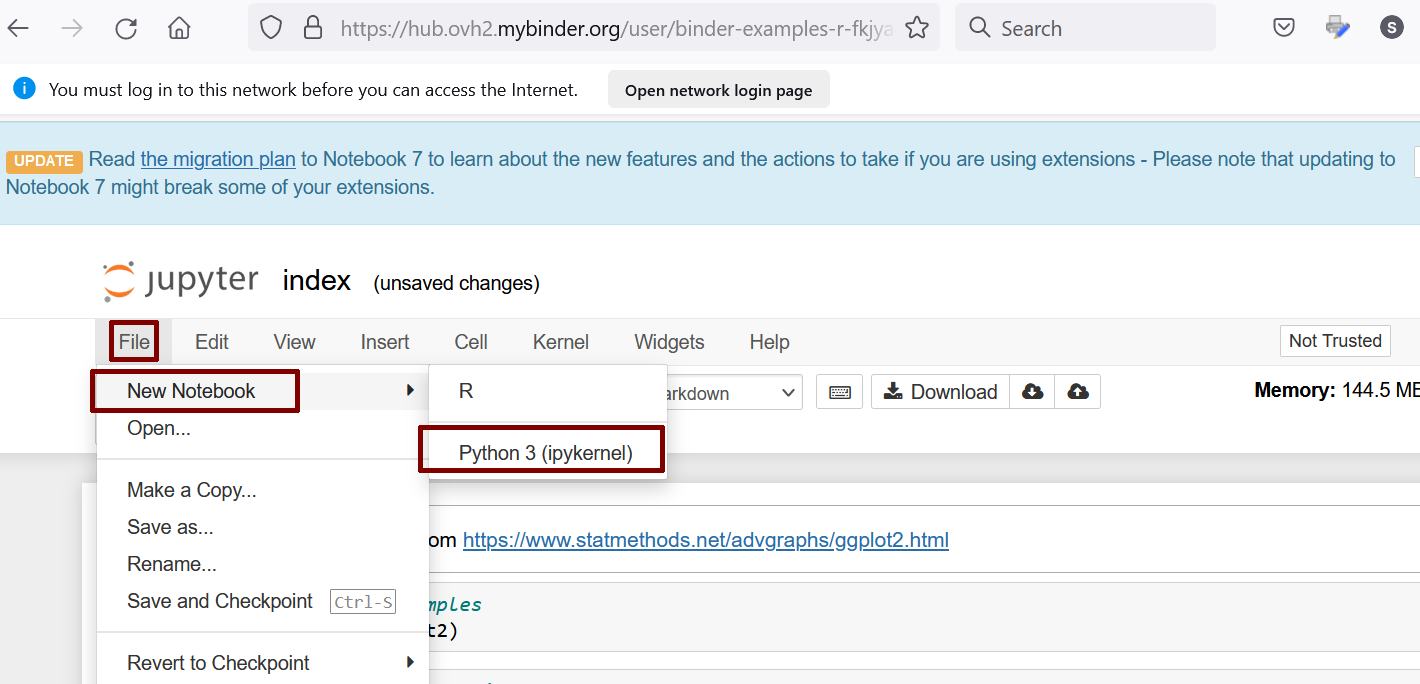
Task: Click the cloud download icon button
Action: [x=1032, y=392]
